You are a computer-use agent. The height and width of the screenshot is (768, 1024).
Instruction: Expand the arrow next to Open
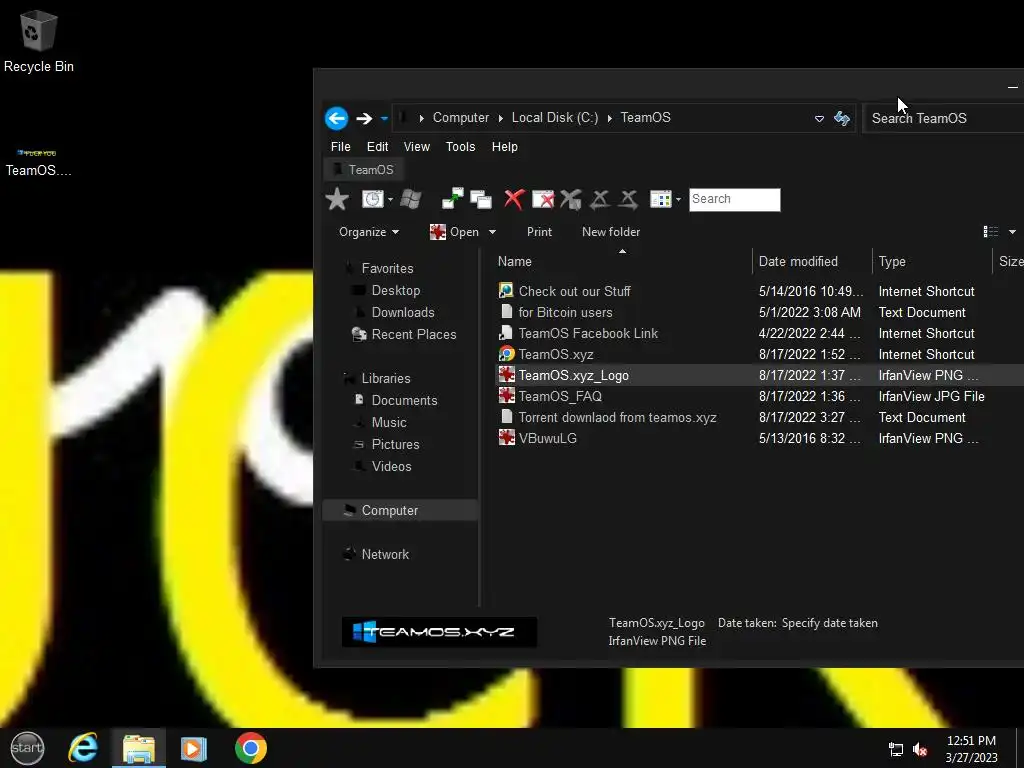492,232
